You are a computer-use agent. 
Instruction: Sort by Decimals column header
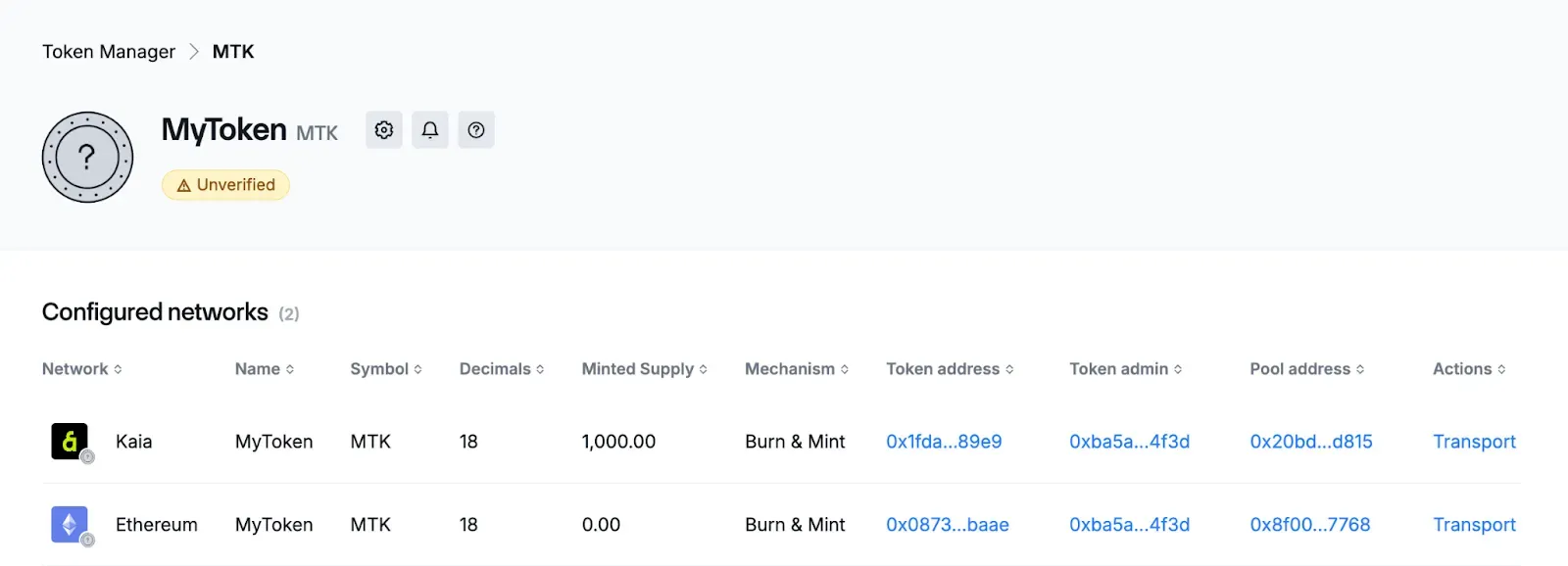(x=501, y=369)
